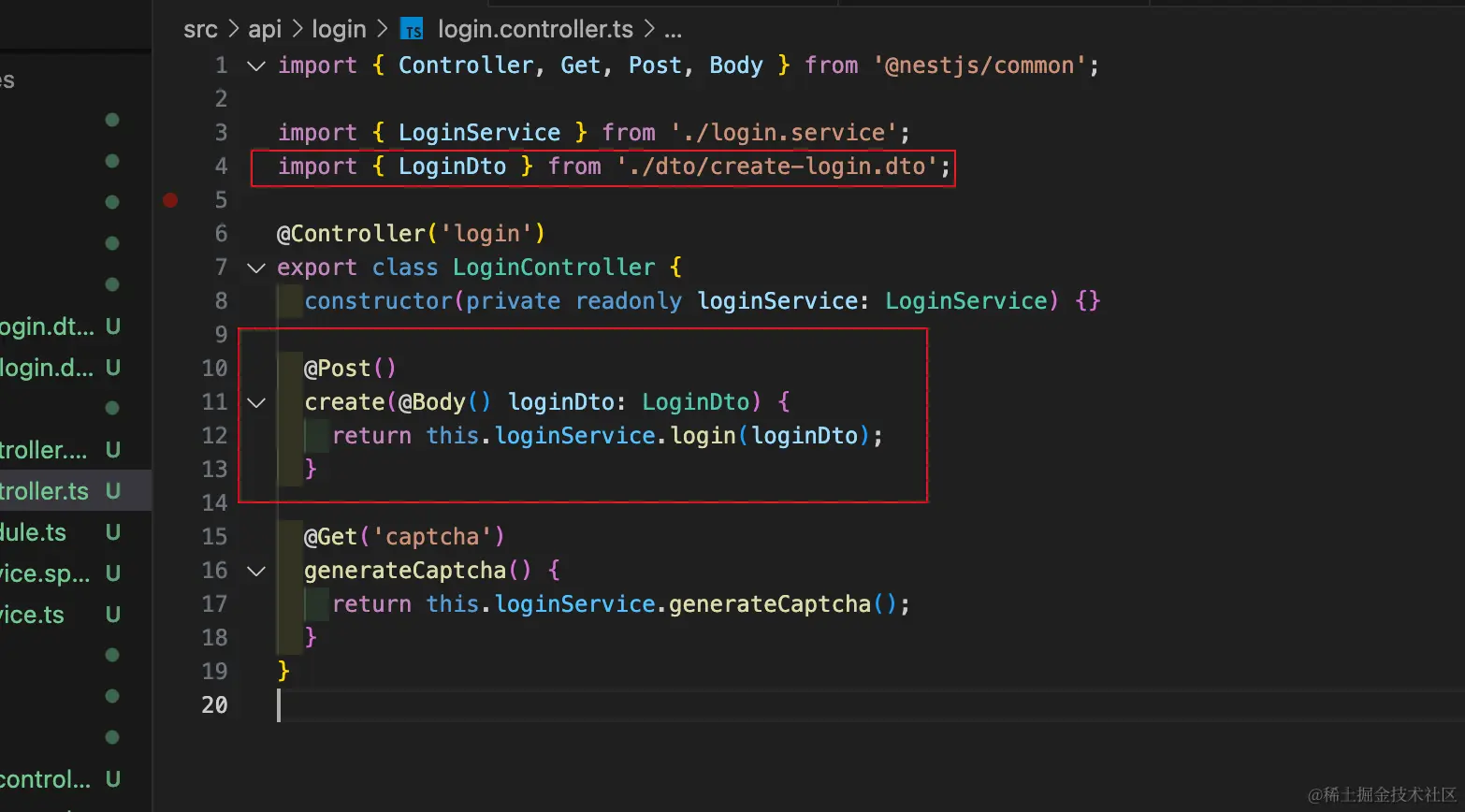Click line number 10 in the gutter
Image resolution: width=1465 pixels, height=812 pixels.
pos(214,369)
